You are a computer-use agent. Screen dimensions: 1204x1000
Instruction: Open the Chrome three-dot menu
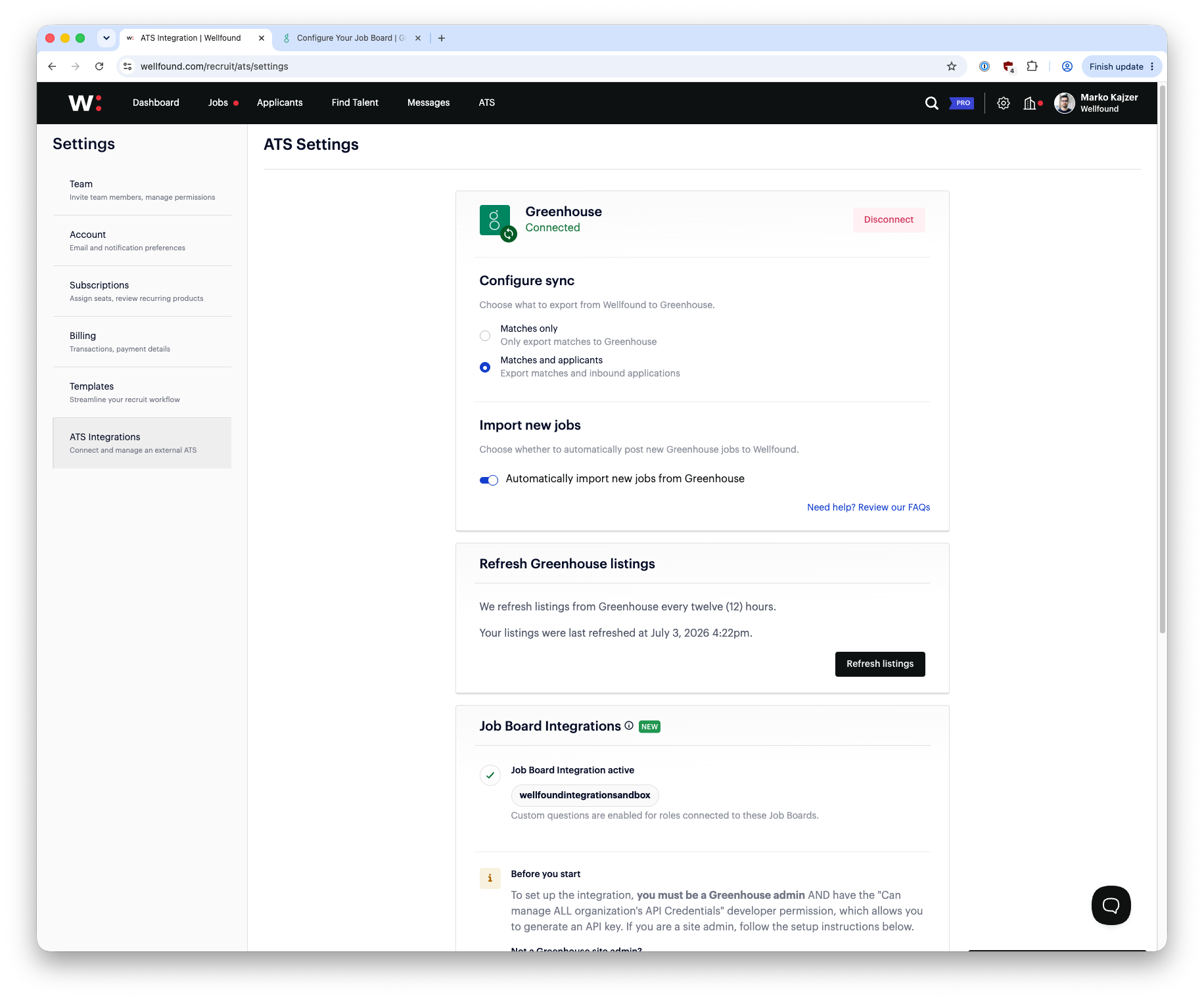tap(1152, 66)
